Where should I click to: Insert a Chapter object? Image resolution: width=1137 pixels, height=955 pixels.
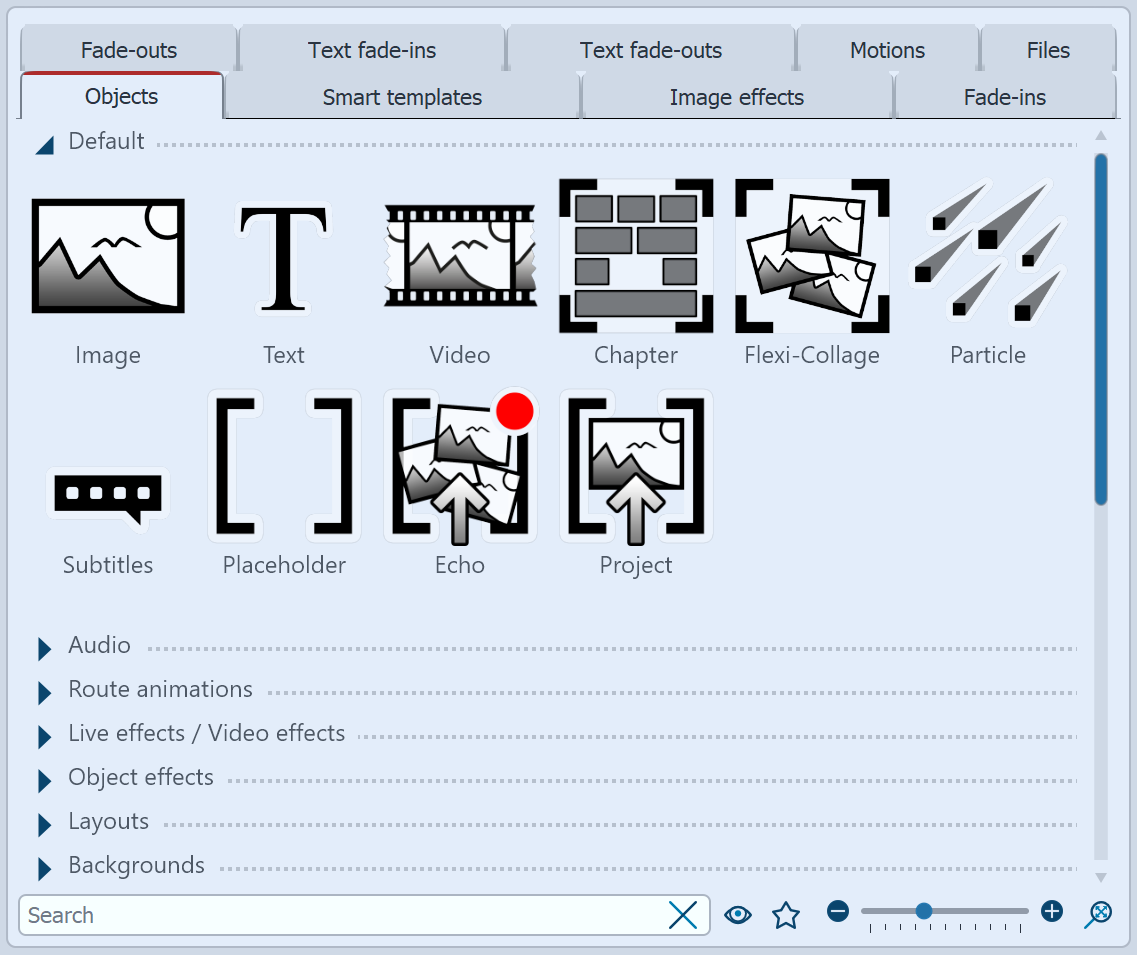tap(635, 255)
